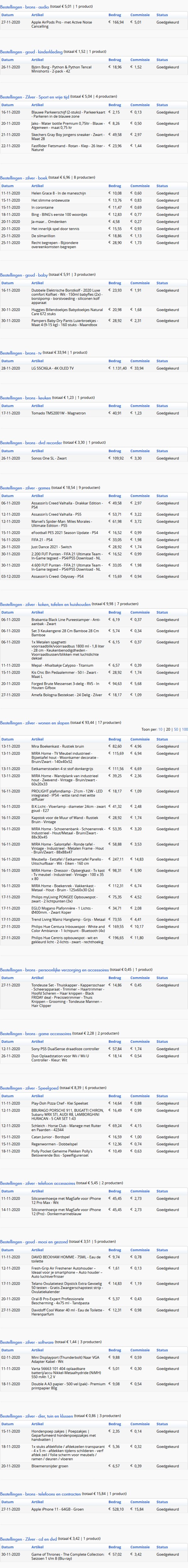This screenshot has height=1568, width=188.
Task: Open Bestellingen - zilver - games heading
Action: 25,488
